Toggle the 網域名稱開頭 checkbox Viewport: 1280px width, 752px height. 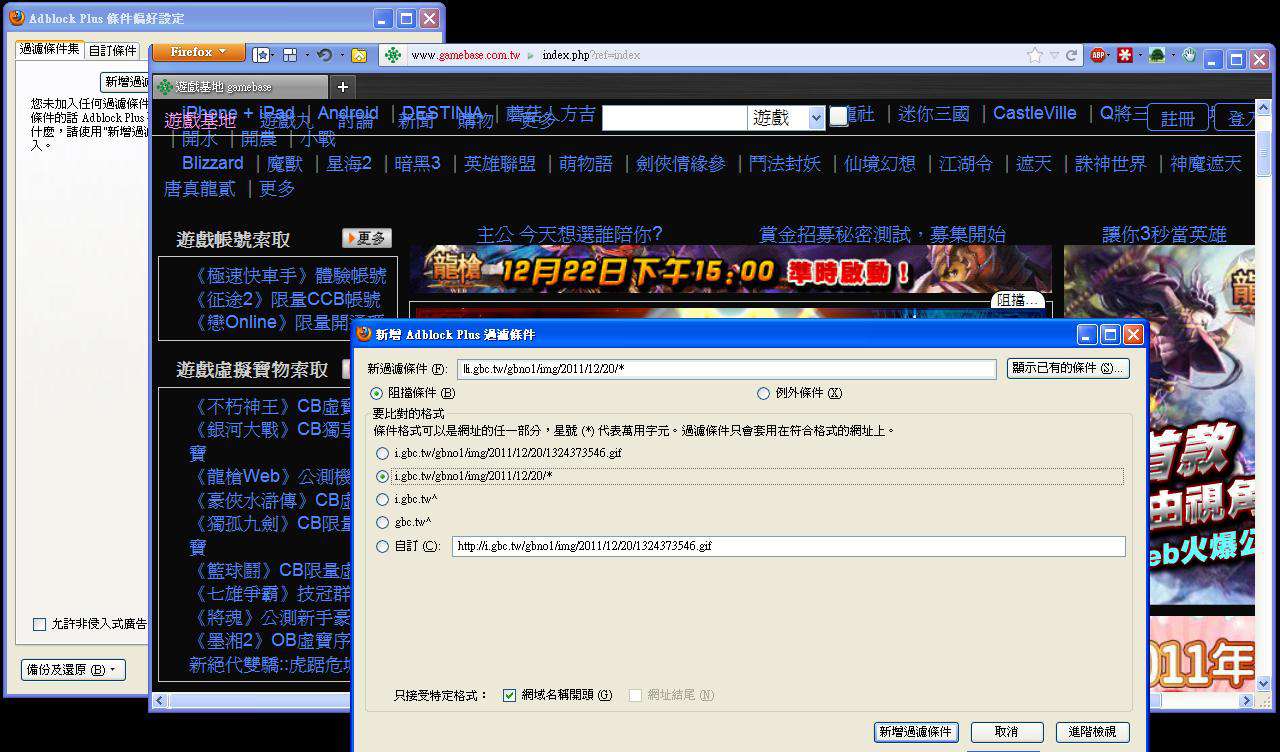point(510,695)
